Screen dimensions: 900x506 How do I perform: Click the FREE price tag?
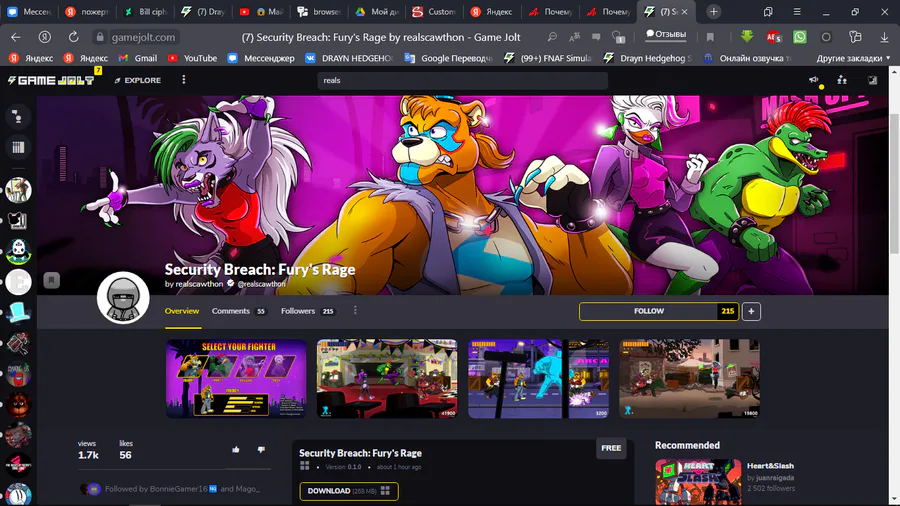click(611, 448)
